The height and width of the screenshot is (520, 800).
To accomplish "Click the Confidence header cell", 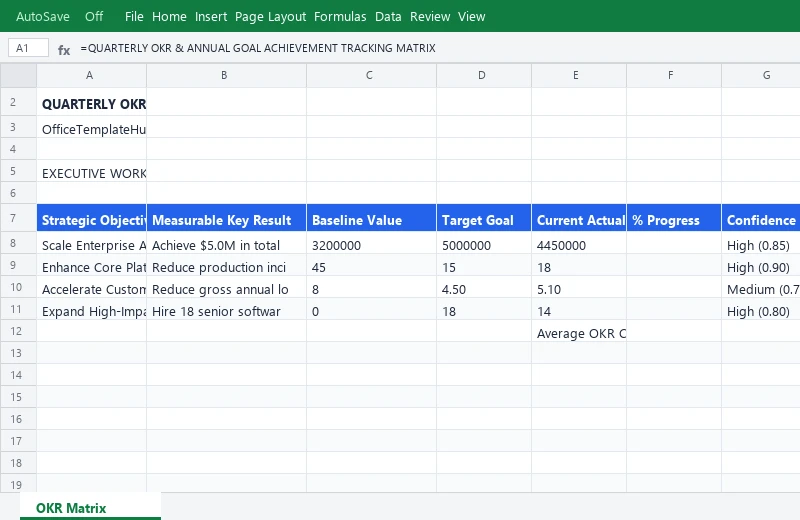I will pos(761,218).
